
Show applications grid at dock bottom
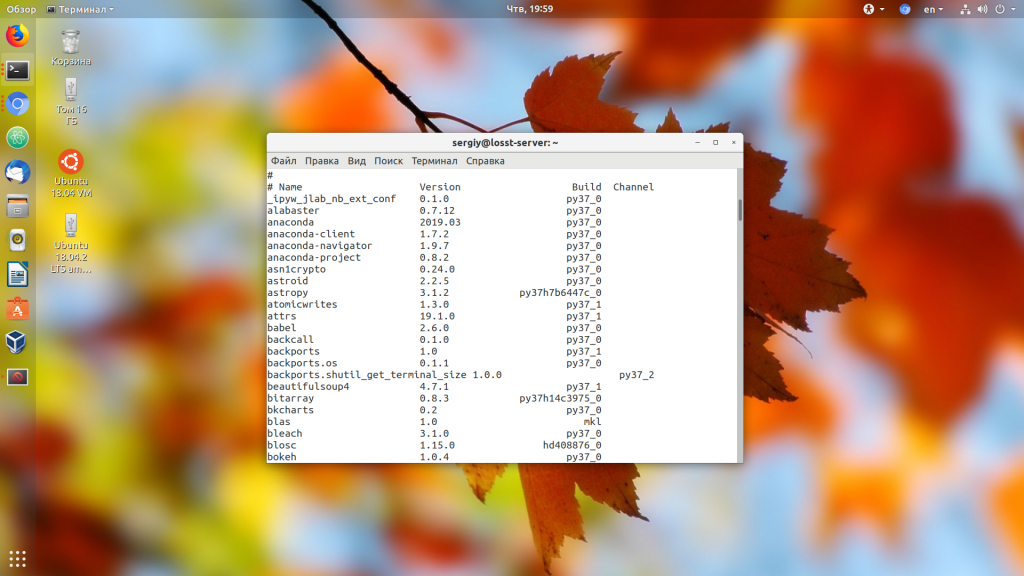click(x=17, y=558)
